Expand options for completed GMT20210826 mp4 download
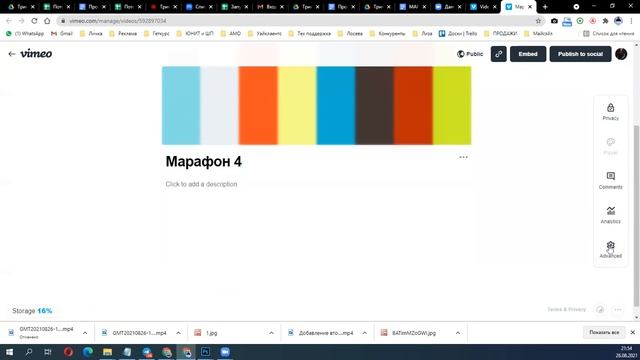Image resolution: width=640 pixels, height=360 pixels. (x=178, y=333)
